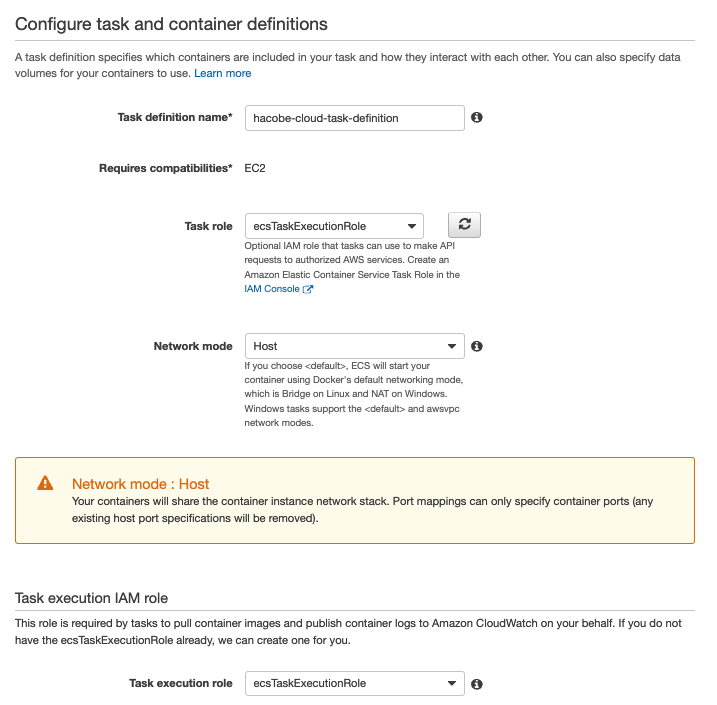The image size is (717, 705).
Task: Click the info icon beside Task definition name
Action: (477, 118)
